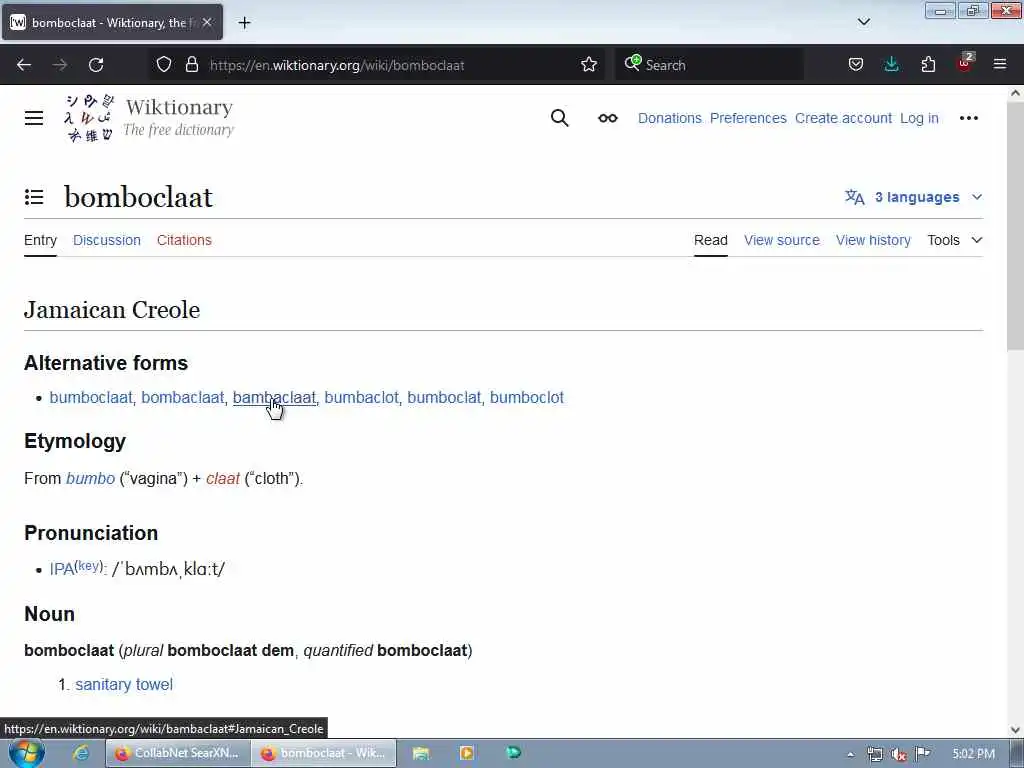This screenshot has height=768, width=1024.
Task: Show hidden system tray icons
Action: 850,754
